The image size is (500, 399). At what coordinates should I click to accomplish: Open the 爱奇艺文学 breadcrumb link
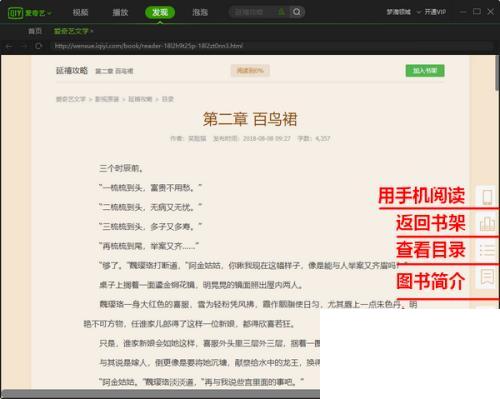click(x=71, y=99)
